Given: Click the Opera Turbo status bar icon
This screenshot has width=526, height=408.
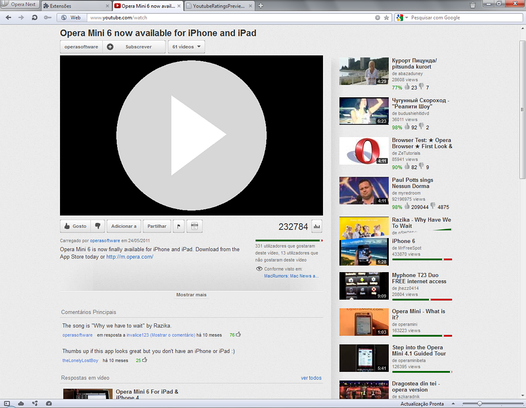Looking at the screenshot, I should tap(49, 403).
